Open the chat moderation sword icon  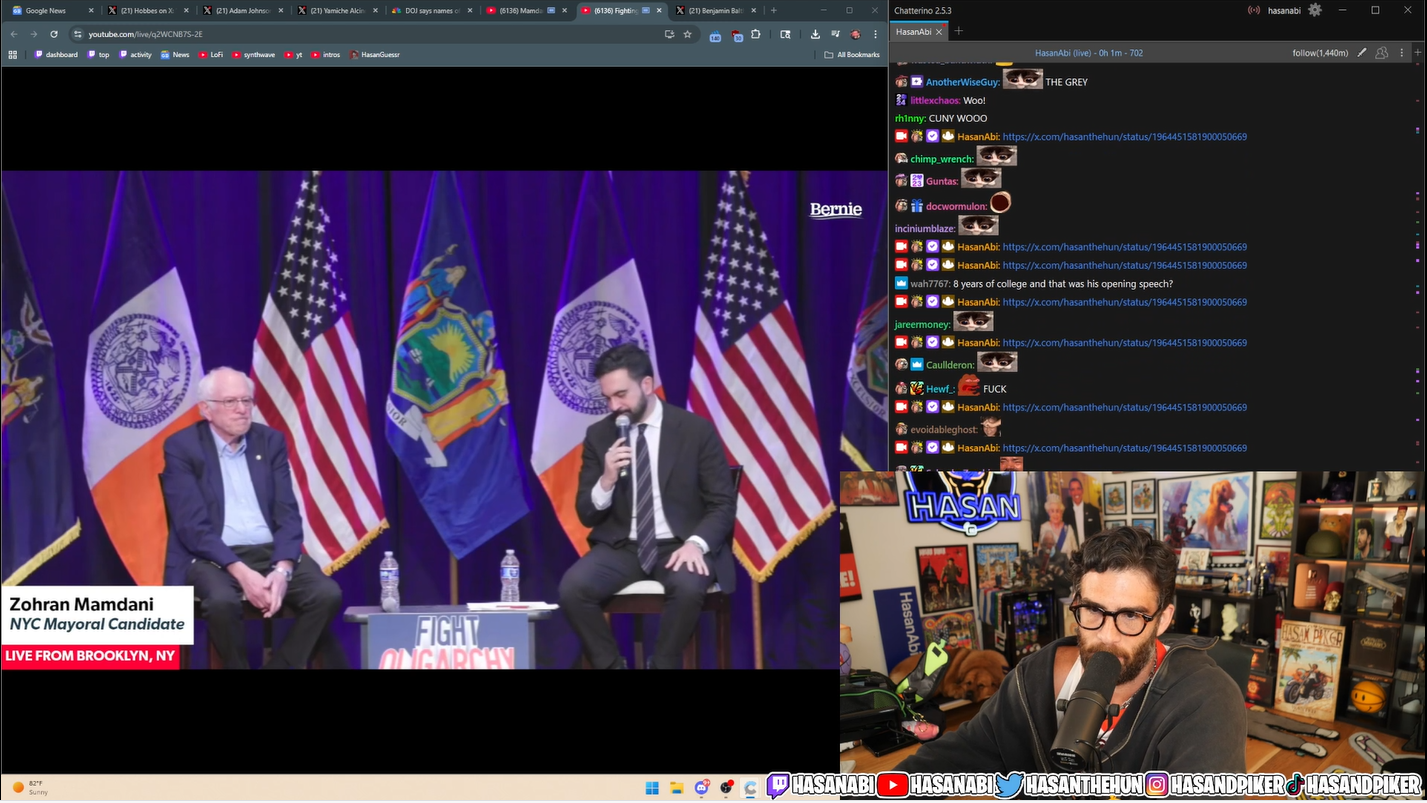1361,53
